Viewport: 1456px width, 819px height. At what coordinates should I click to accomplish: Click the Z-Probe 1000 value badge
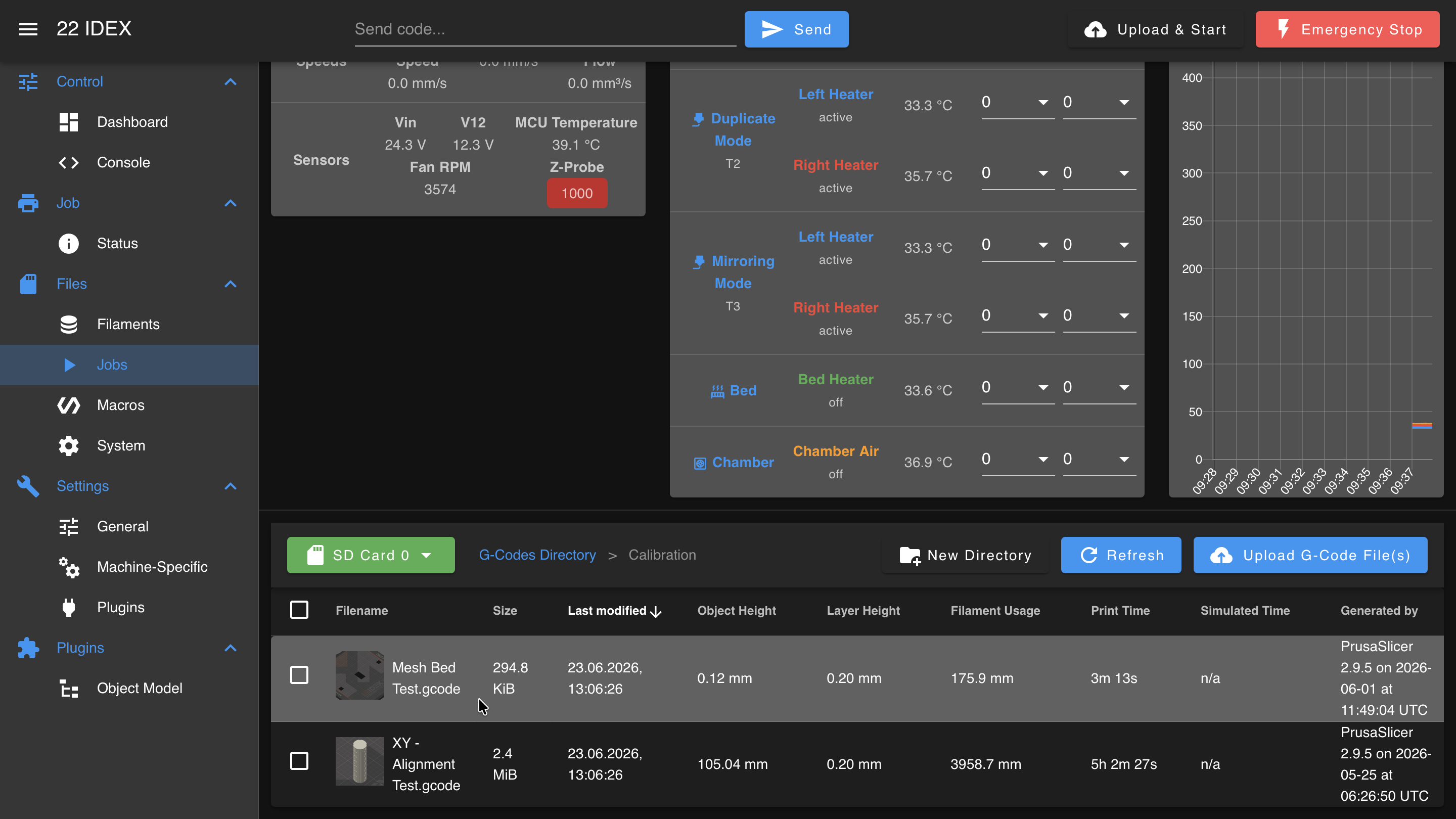point(577,194)
